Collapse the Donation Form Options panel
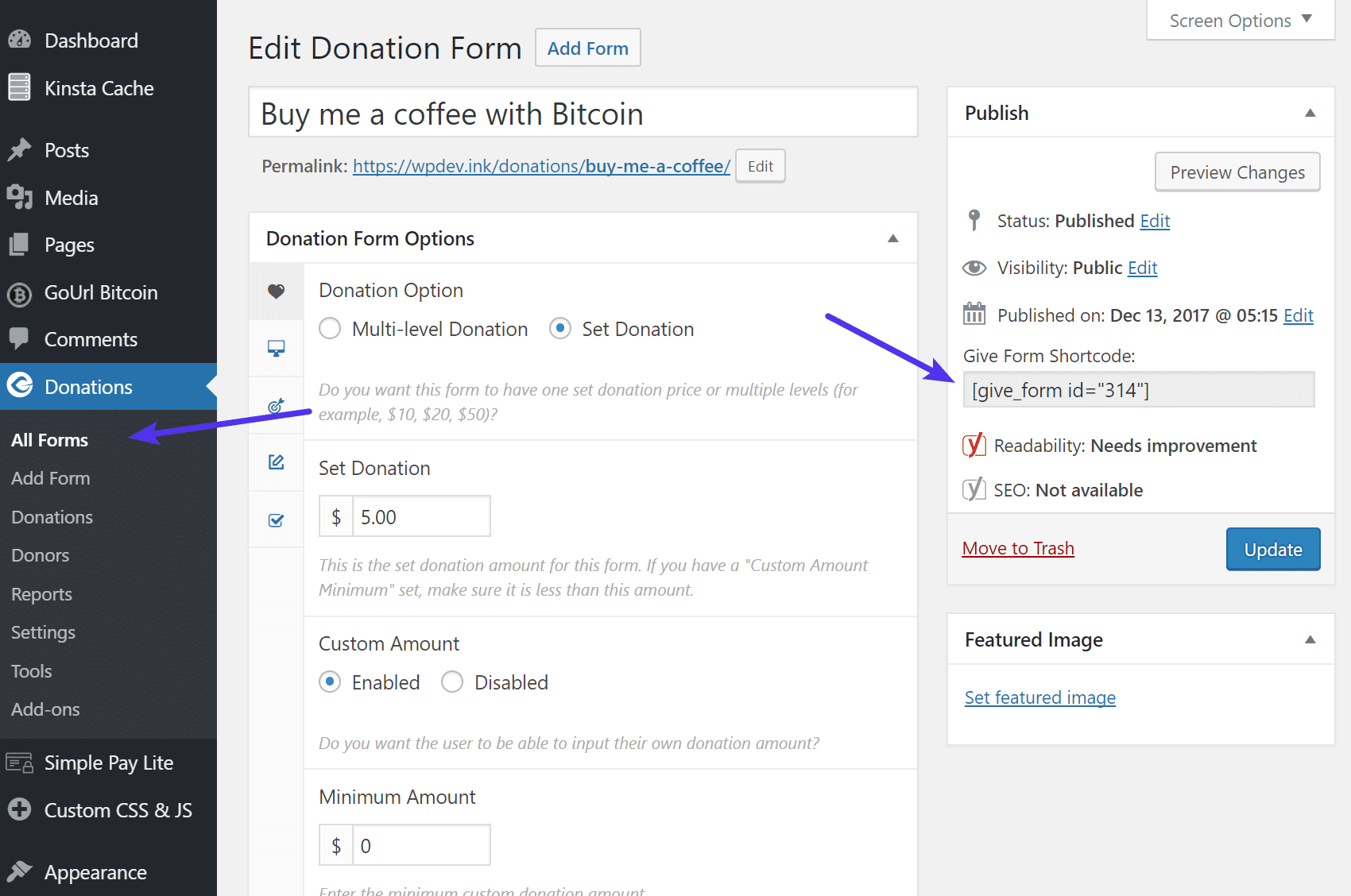Screen dimensions: 1351x896 tap(892, 239)
